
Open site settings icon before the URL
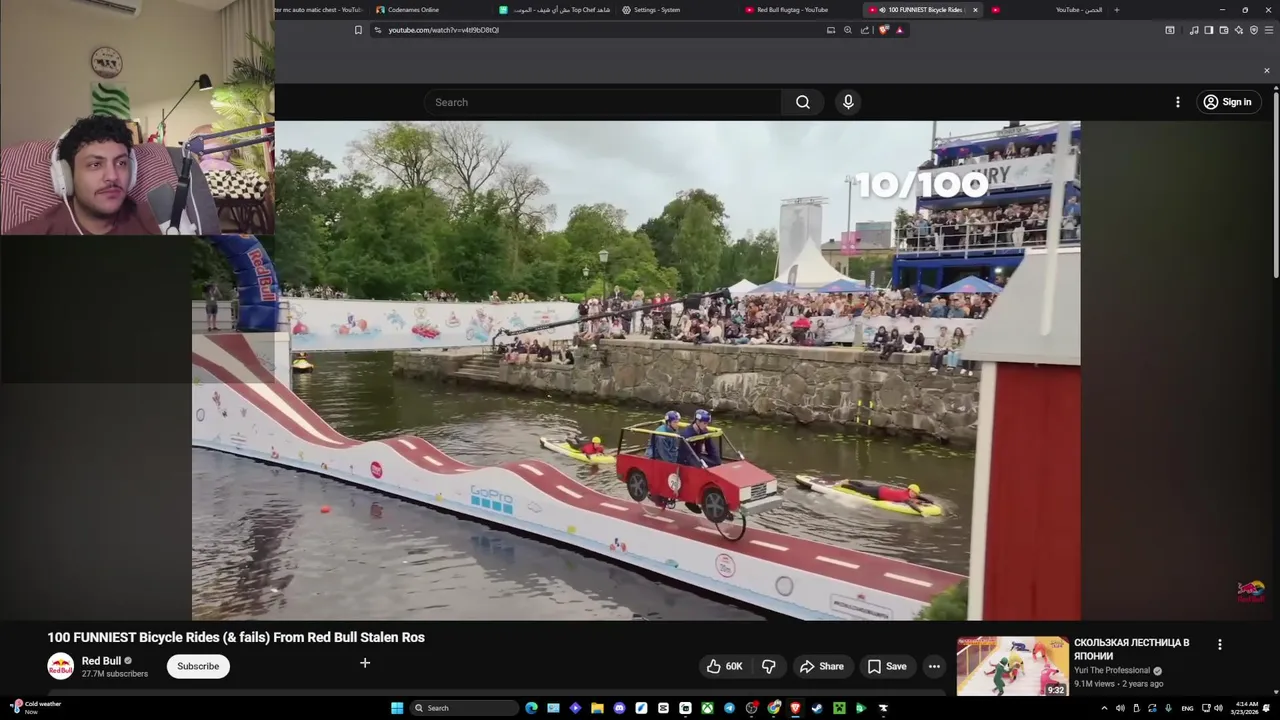[377, 30]
